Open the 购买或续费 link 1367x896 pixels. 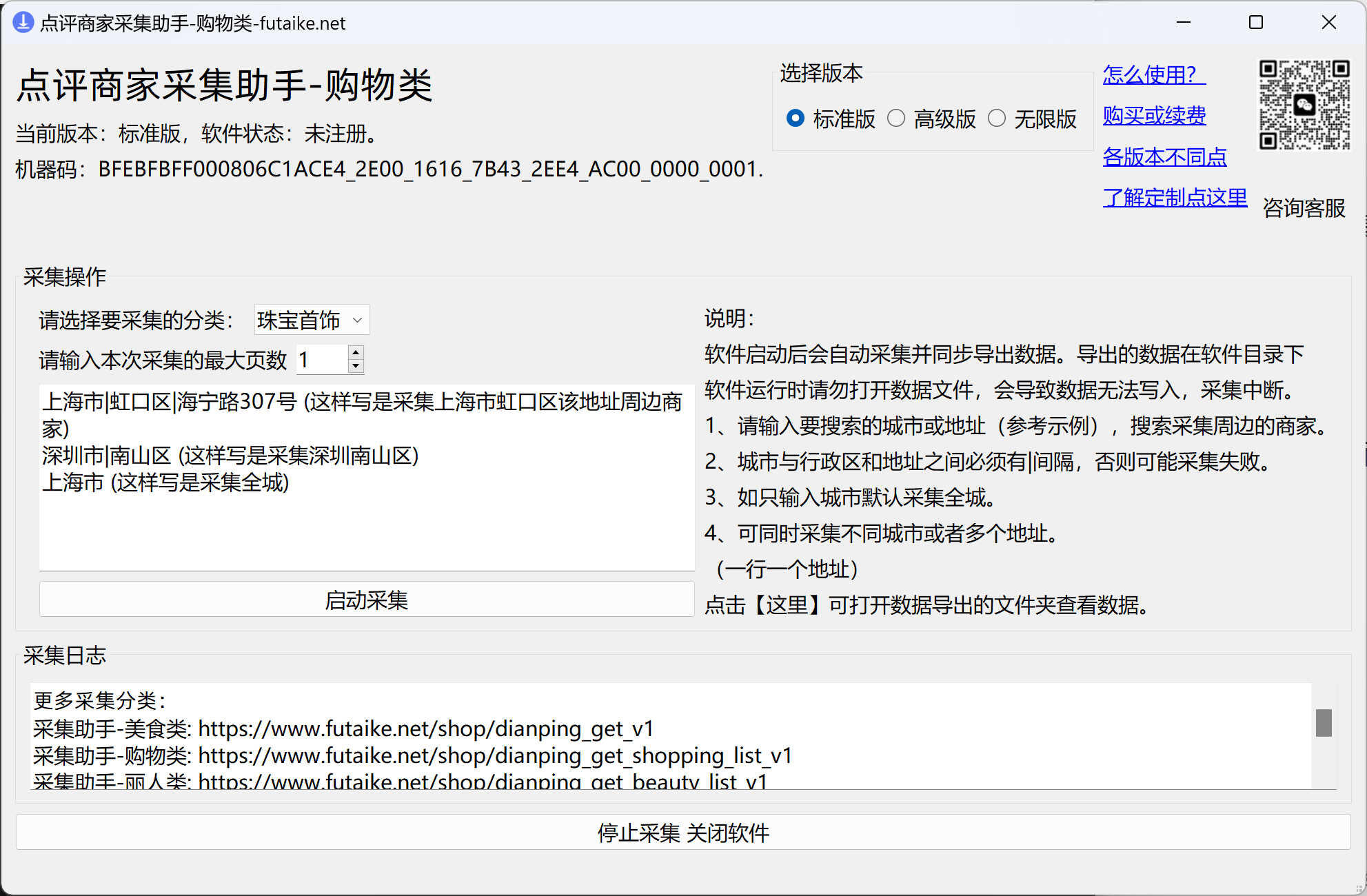tap(1154, 115)
